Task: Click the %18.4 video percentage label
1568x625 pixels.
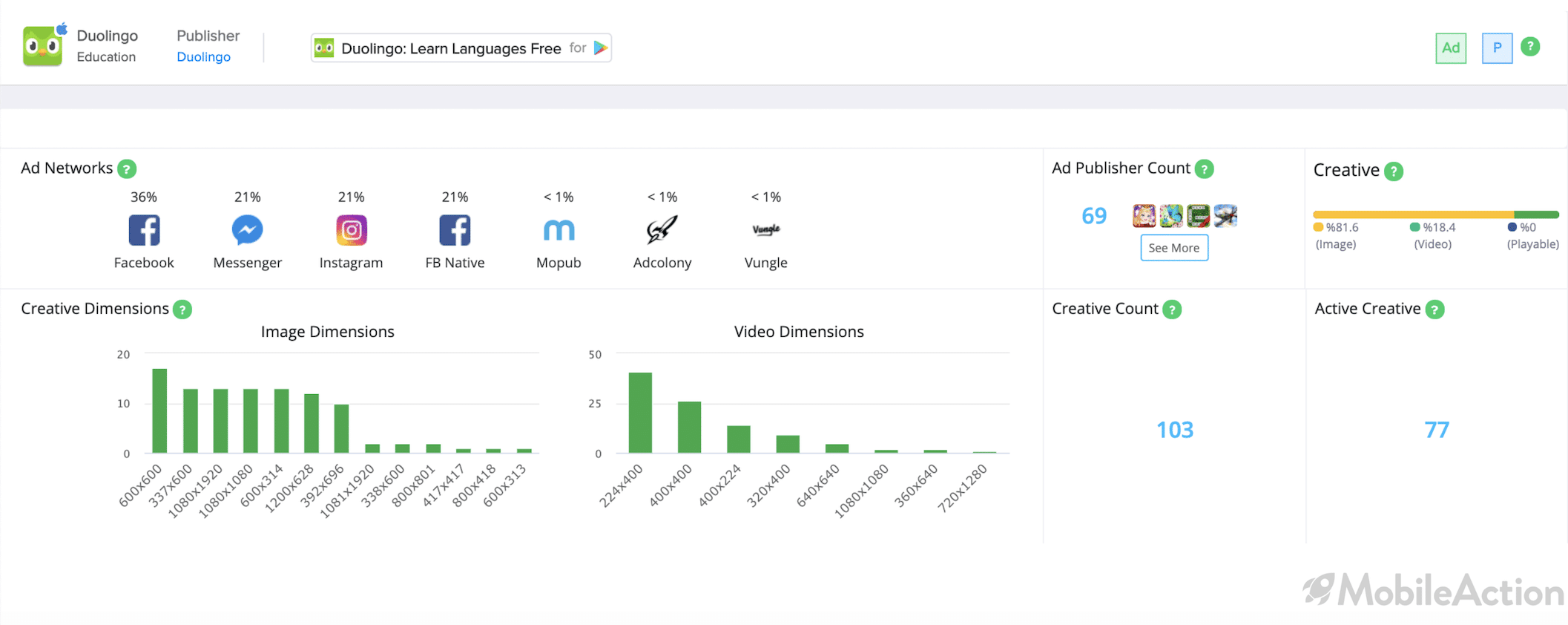Action: 1439,227
